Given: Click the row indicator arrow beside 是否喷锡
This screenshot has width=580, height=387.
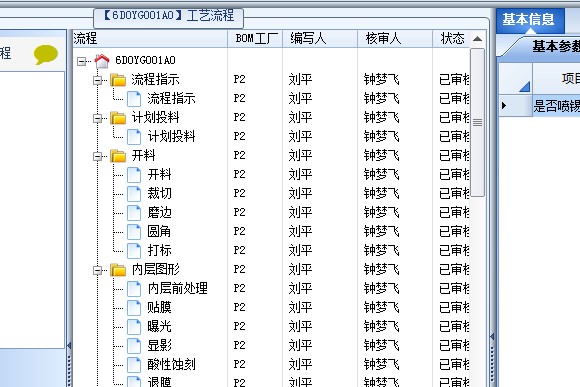Looking at the screenshot, I should click(504, 106).
